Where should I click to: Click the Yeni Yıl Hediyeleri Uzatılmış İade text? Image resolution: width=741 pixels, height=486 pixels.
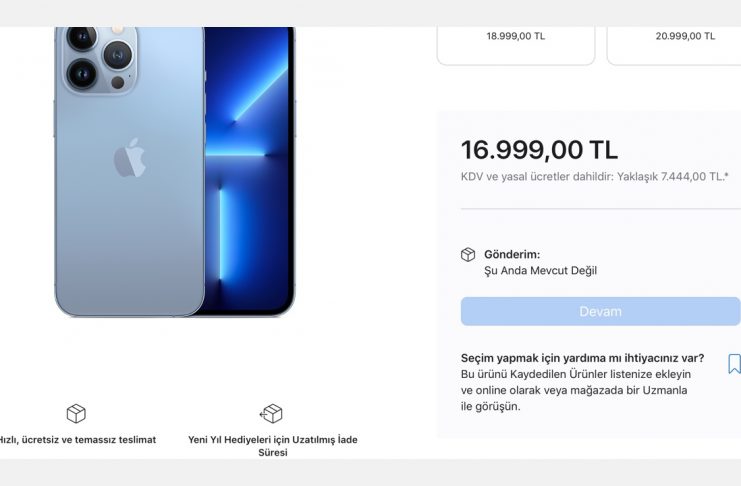tap(273, 446)
